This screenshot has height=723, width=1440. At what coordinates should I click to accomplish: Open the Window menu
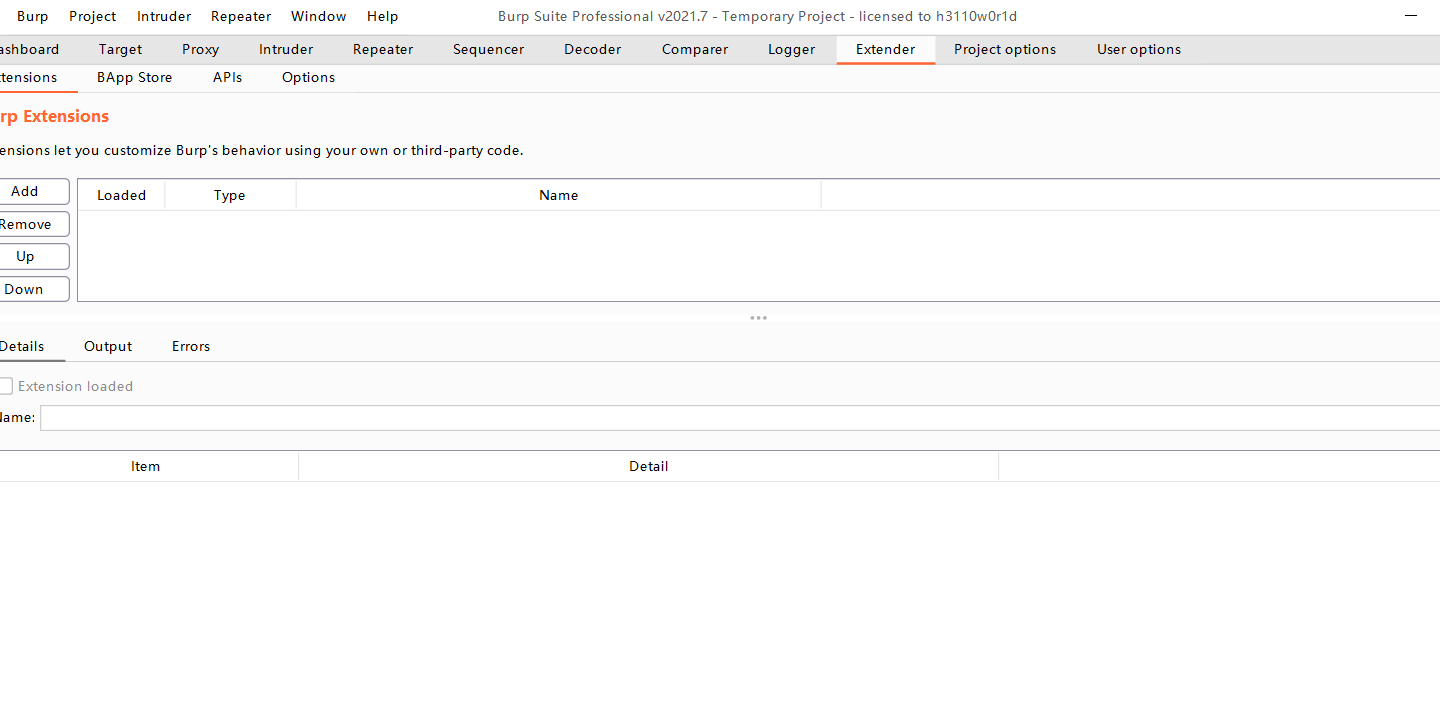click(319, 16)
